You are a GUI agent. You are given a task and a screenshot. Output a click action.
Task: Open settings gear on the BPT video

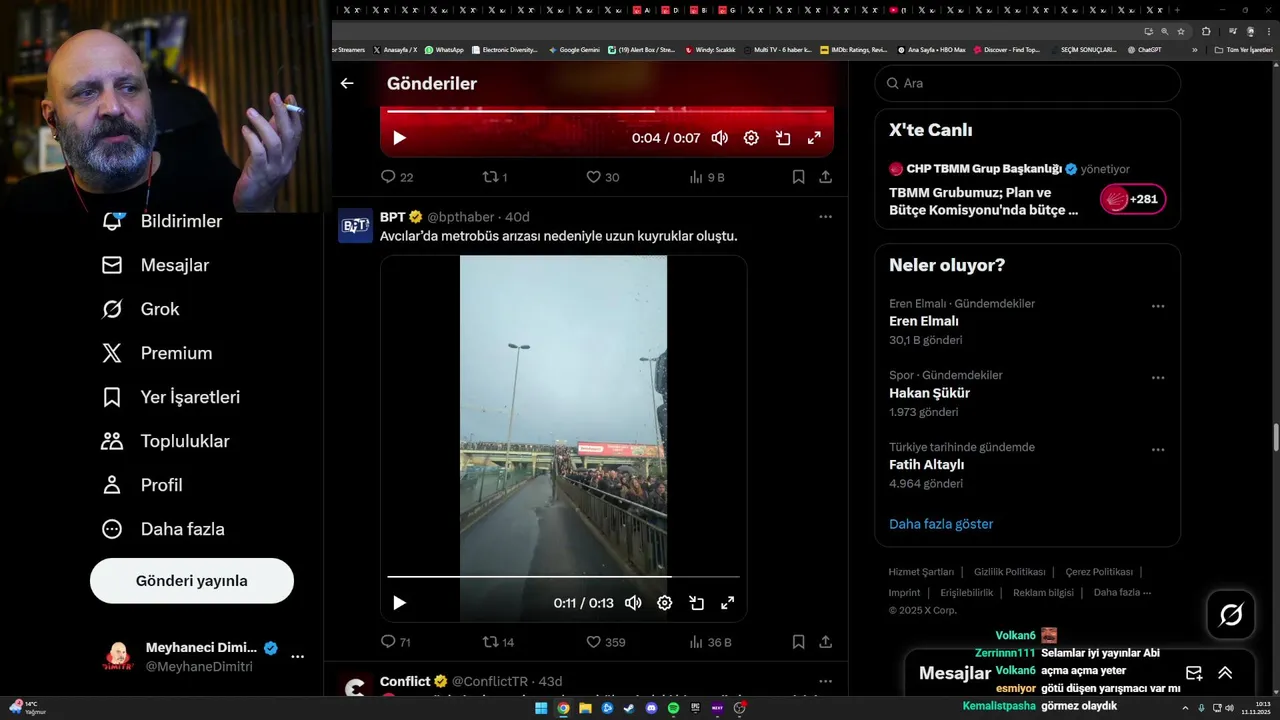665,603
